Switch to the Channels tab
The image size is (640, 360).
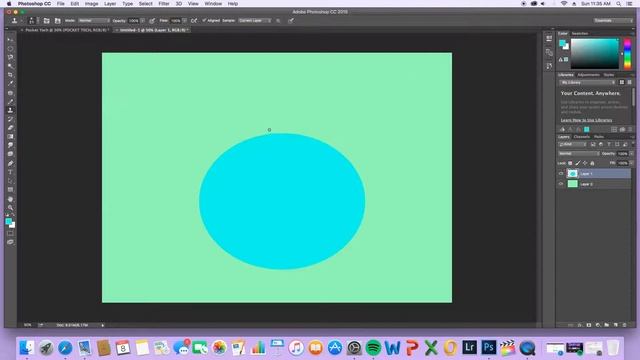[x=582, y=137]
